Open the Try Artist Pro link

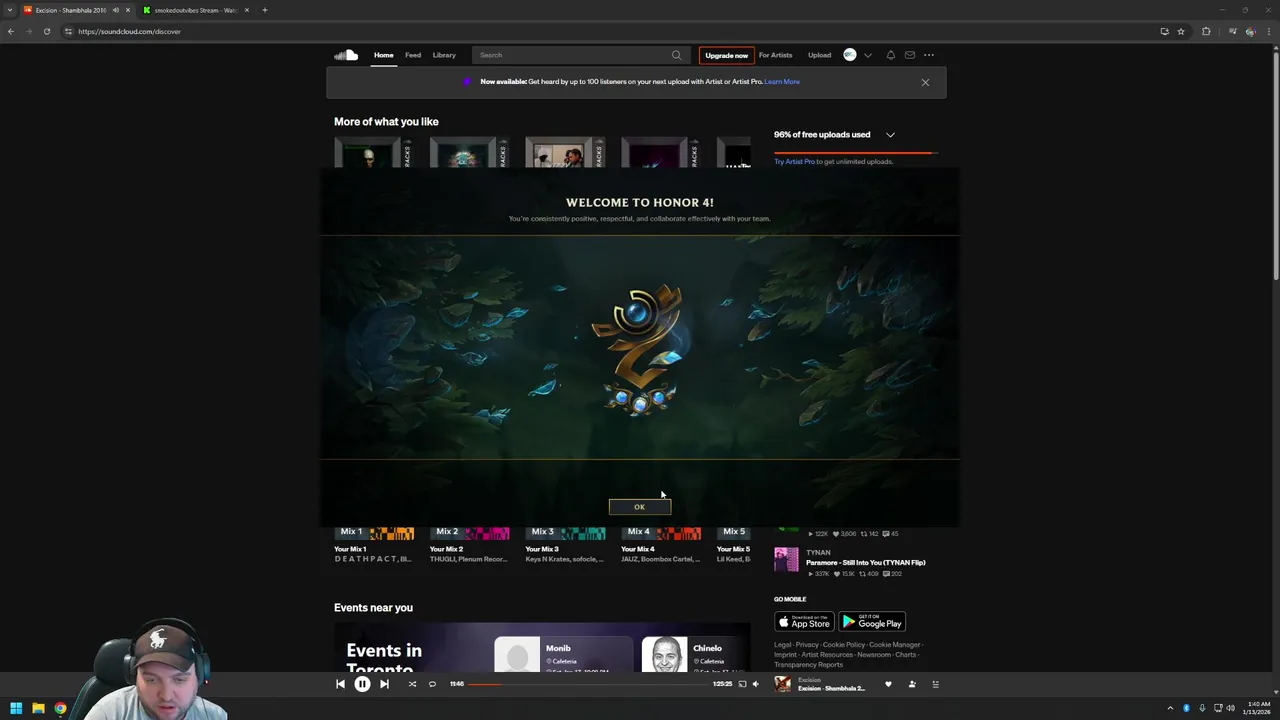[794, 161]
